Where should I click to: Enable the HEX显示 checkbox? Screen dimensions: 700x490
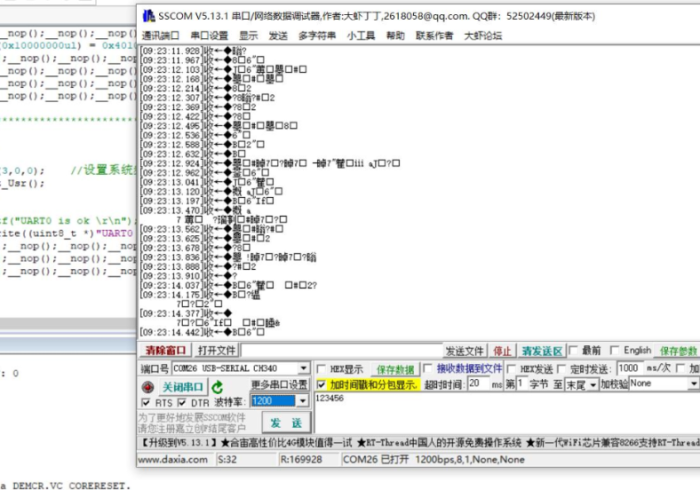coord(322,369)
